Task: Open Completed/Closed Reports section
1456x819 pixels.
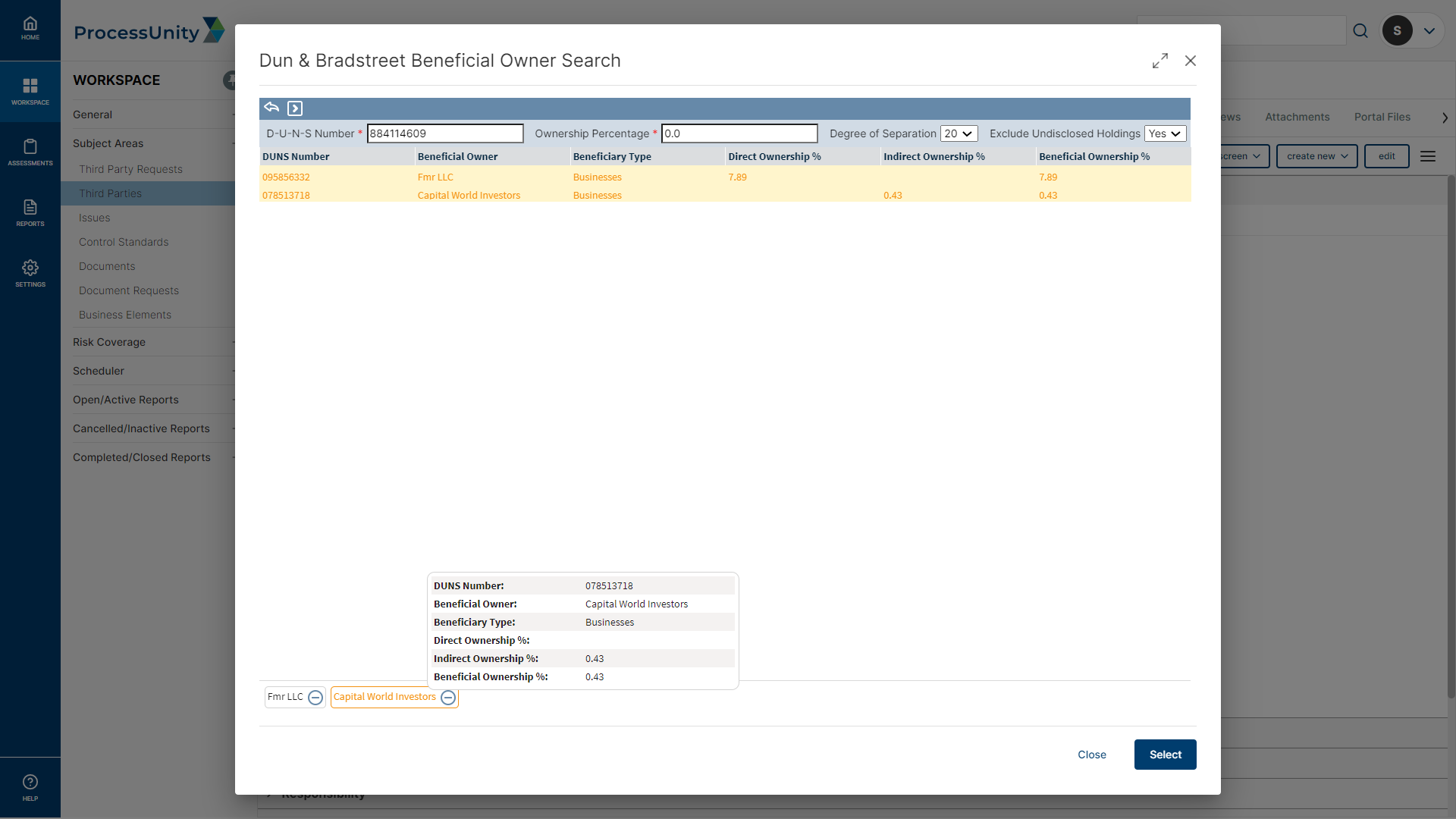Action: click(142, 457)
